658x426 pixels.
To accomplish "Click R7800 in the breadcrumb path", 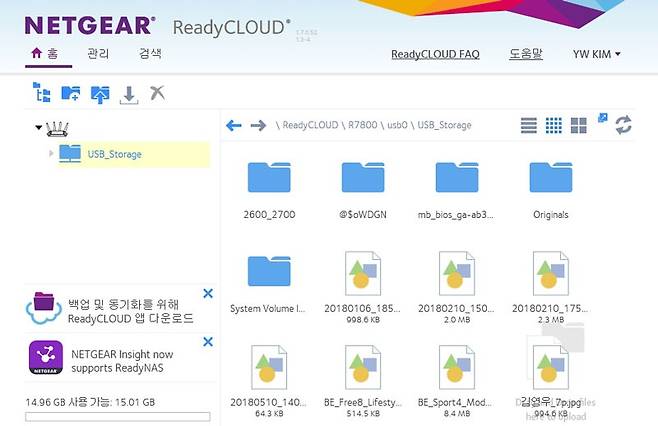I will coord(363,125).
